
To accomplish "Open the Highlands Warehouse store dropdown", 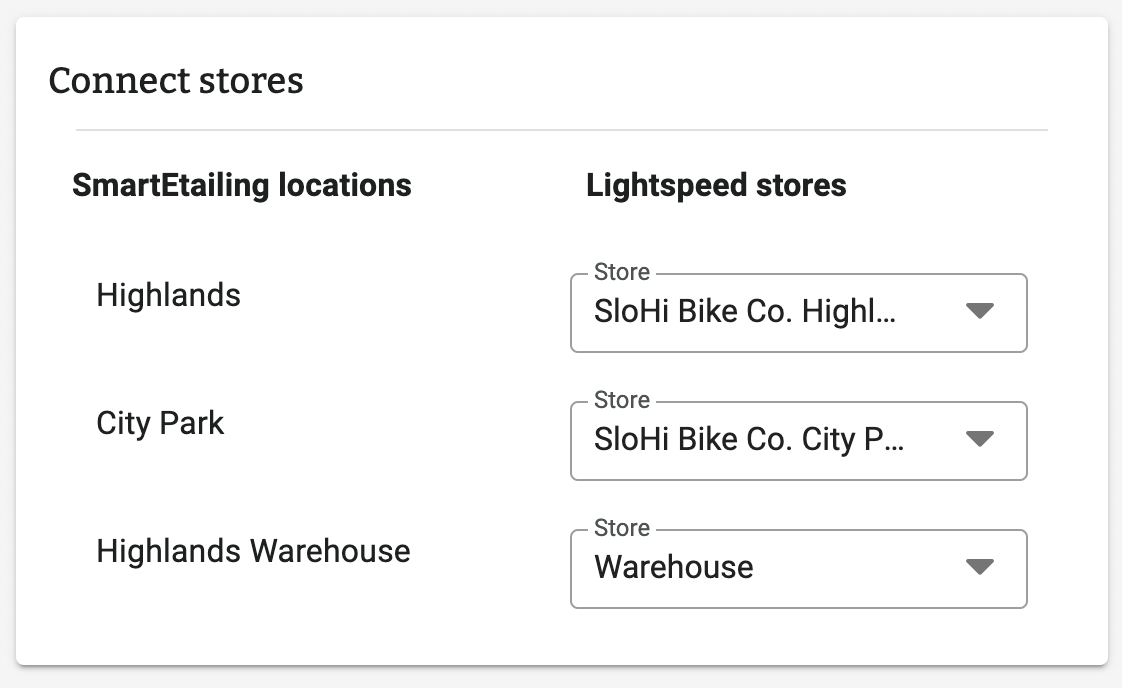I will click(x=798, y=569).
